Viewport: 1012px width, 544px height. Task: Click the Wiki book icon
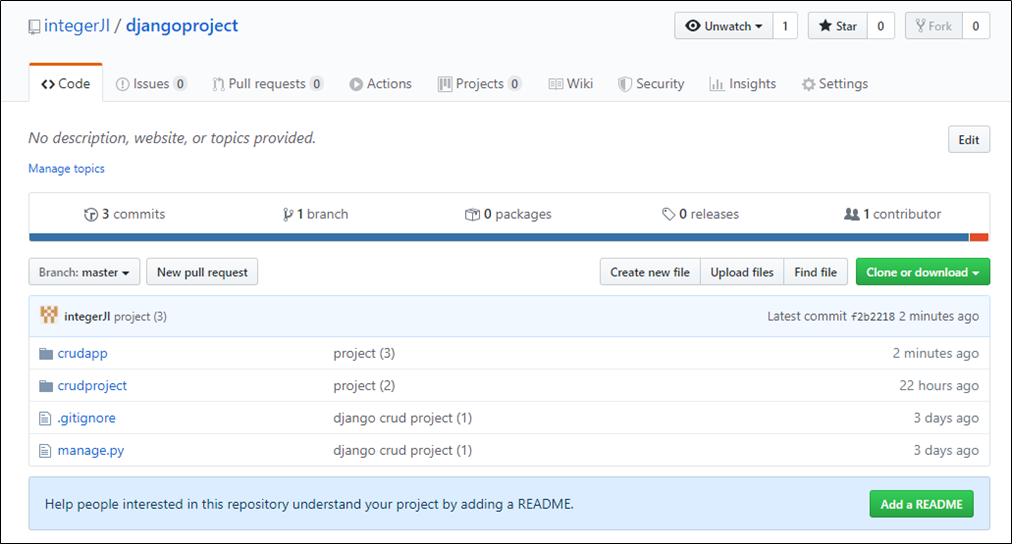pos(556,85)
